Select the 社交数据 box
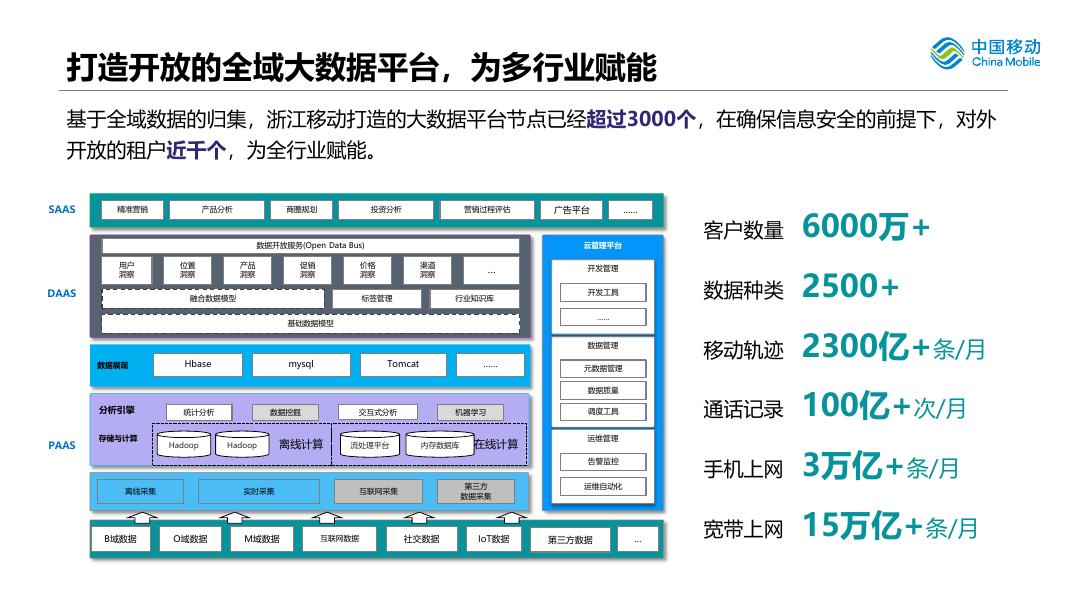This screenshot has height=600, width=1067. click(x=421, y=539)
